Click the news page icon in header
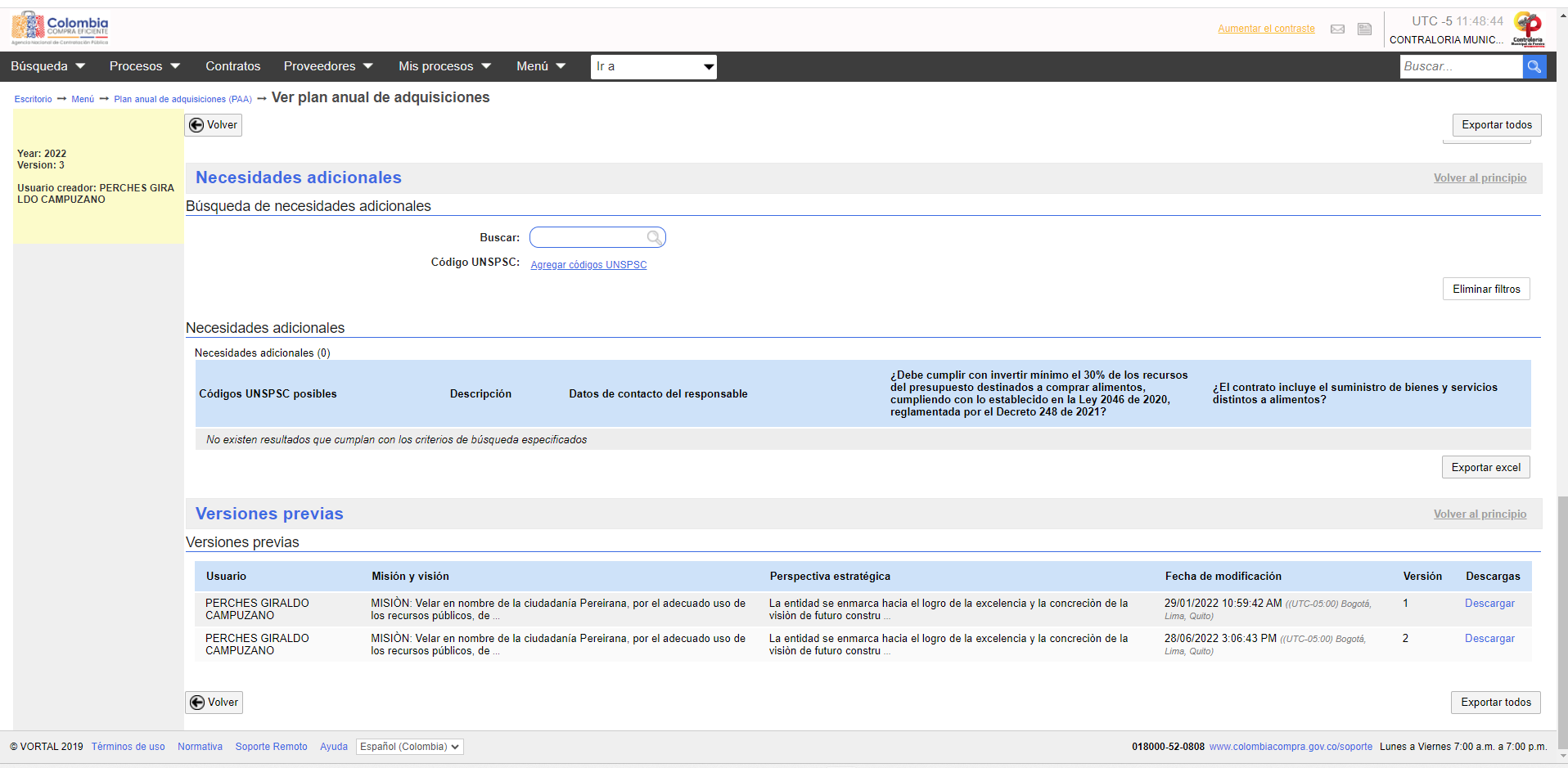Screen dimensions: 1568x768 click(x=1364, y=29)
